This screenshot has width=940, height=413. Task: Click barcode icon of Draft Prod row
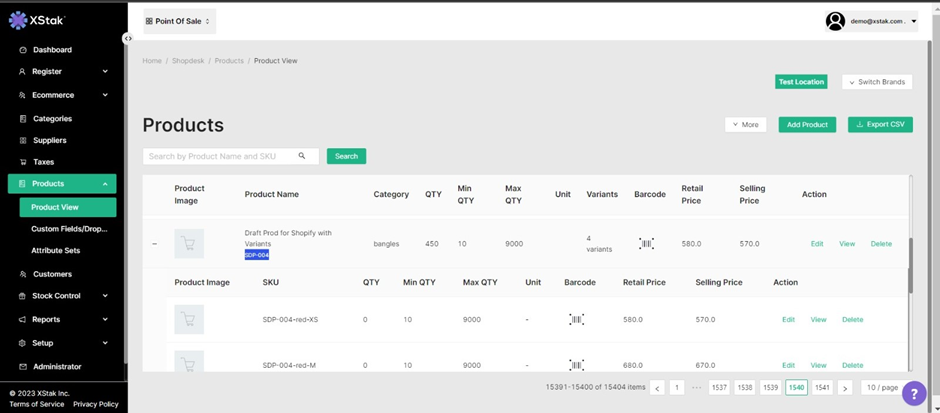[647, 243]
